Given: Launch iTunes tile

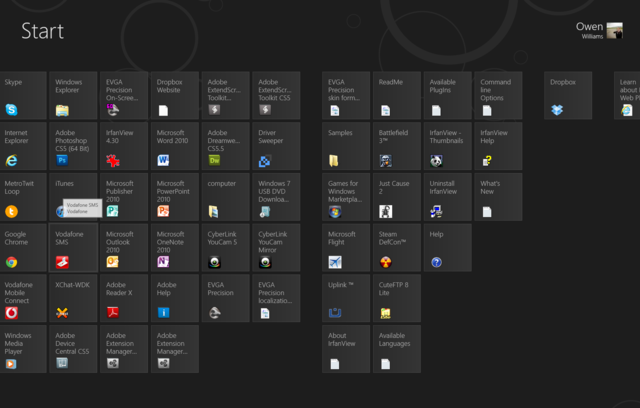Looking at the screenshot, I should click(x=73, y=197).
